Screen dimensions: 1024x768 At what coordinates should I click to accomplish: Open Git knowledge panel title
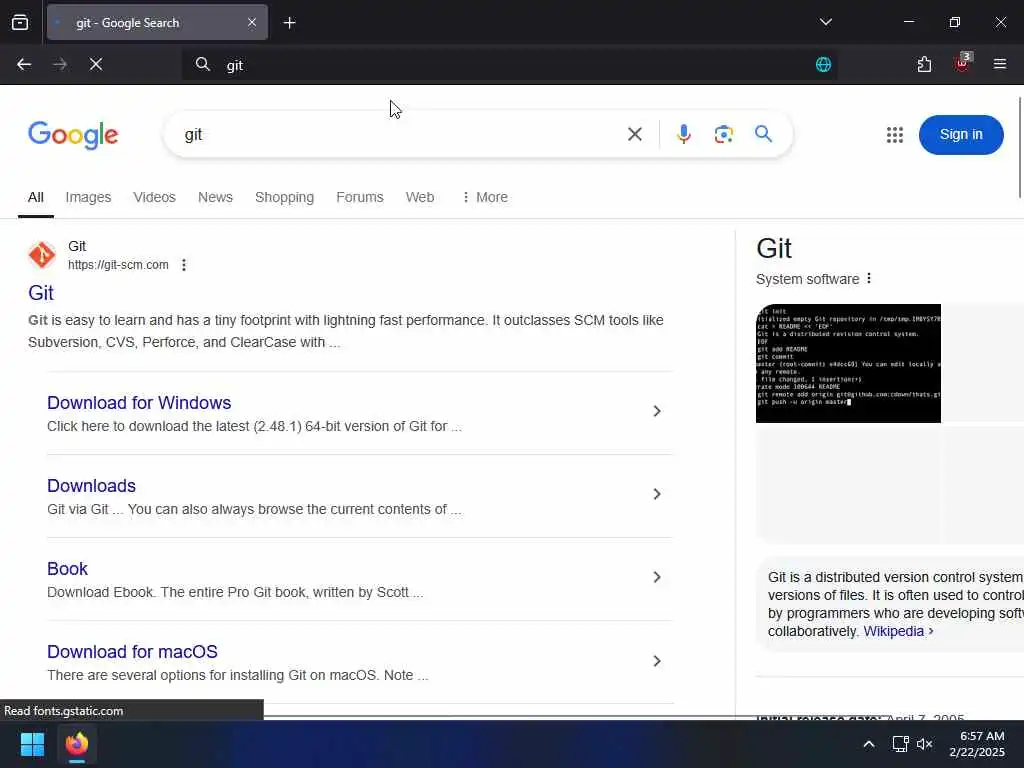click(774, 249)
